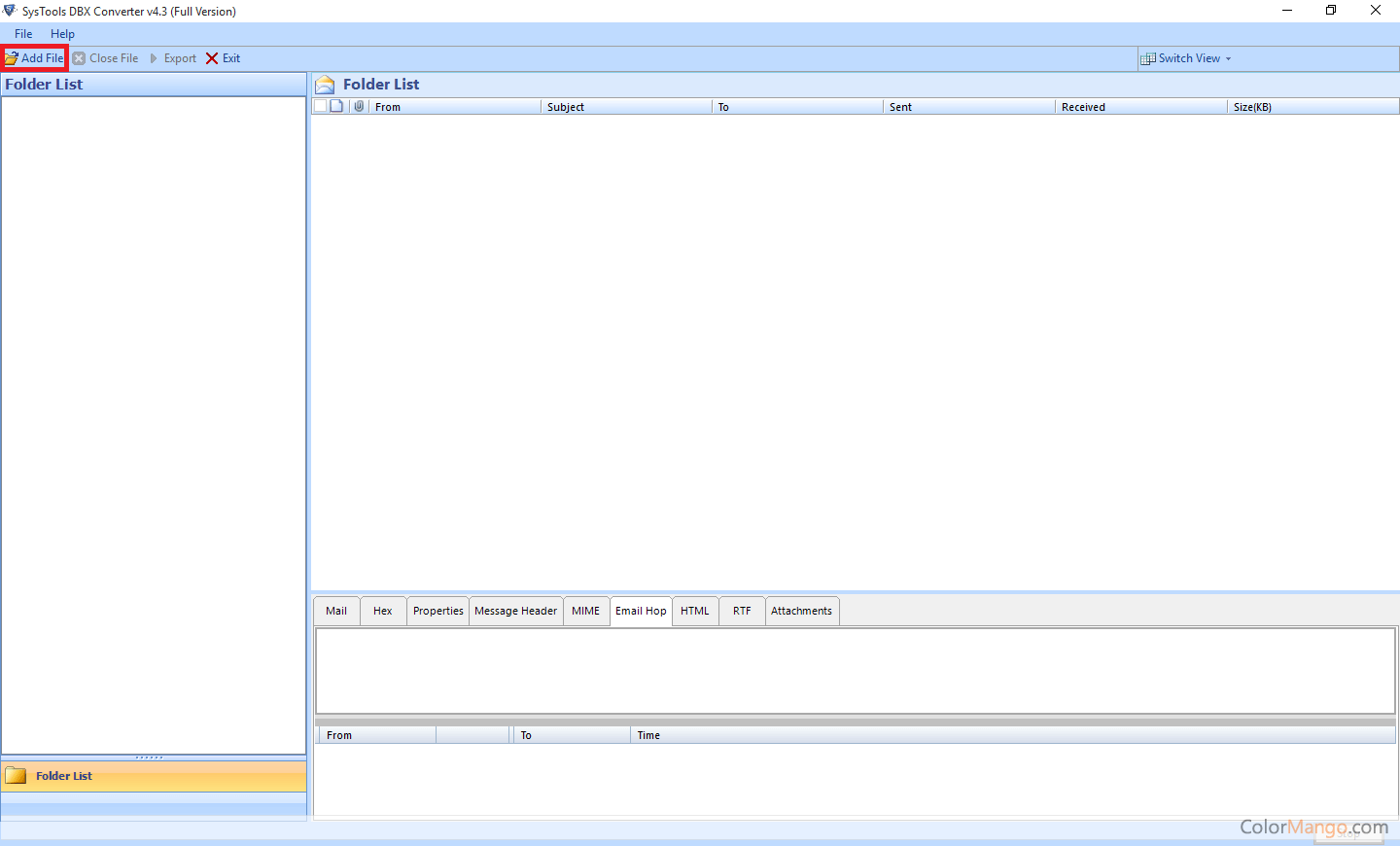Sort messages by Subject column
1400x846 pixels.
point(627,107)
